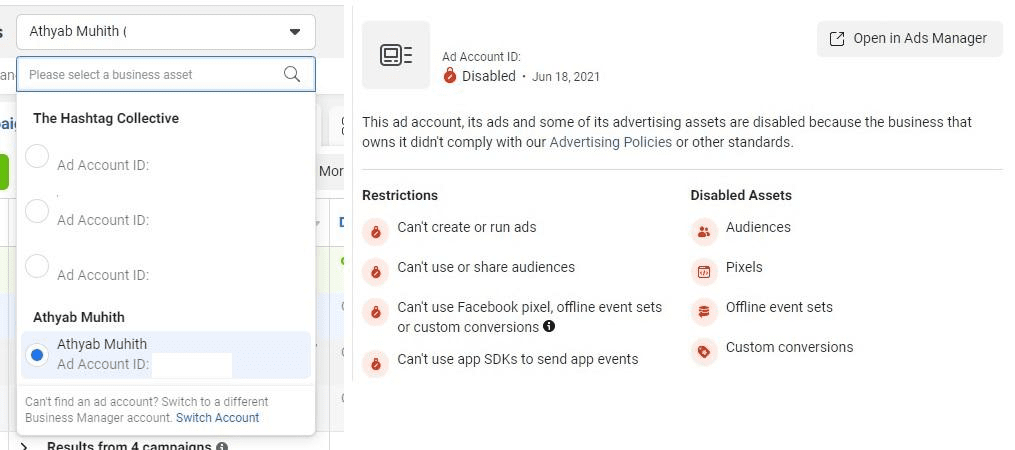Select the selected Athyab Muhith ad account radio

37,355
